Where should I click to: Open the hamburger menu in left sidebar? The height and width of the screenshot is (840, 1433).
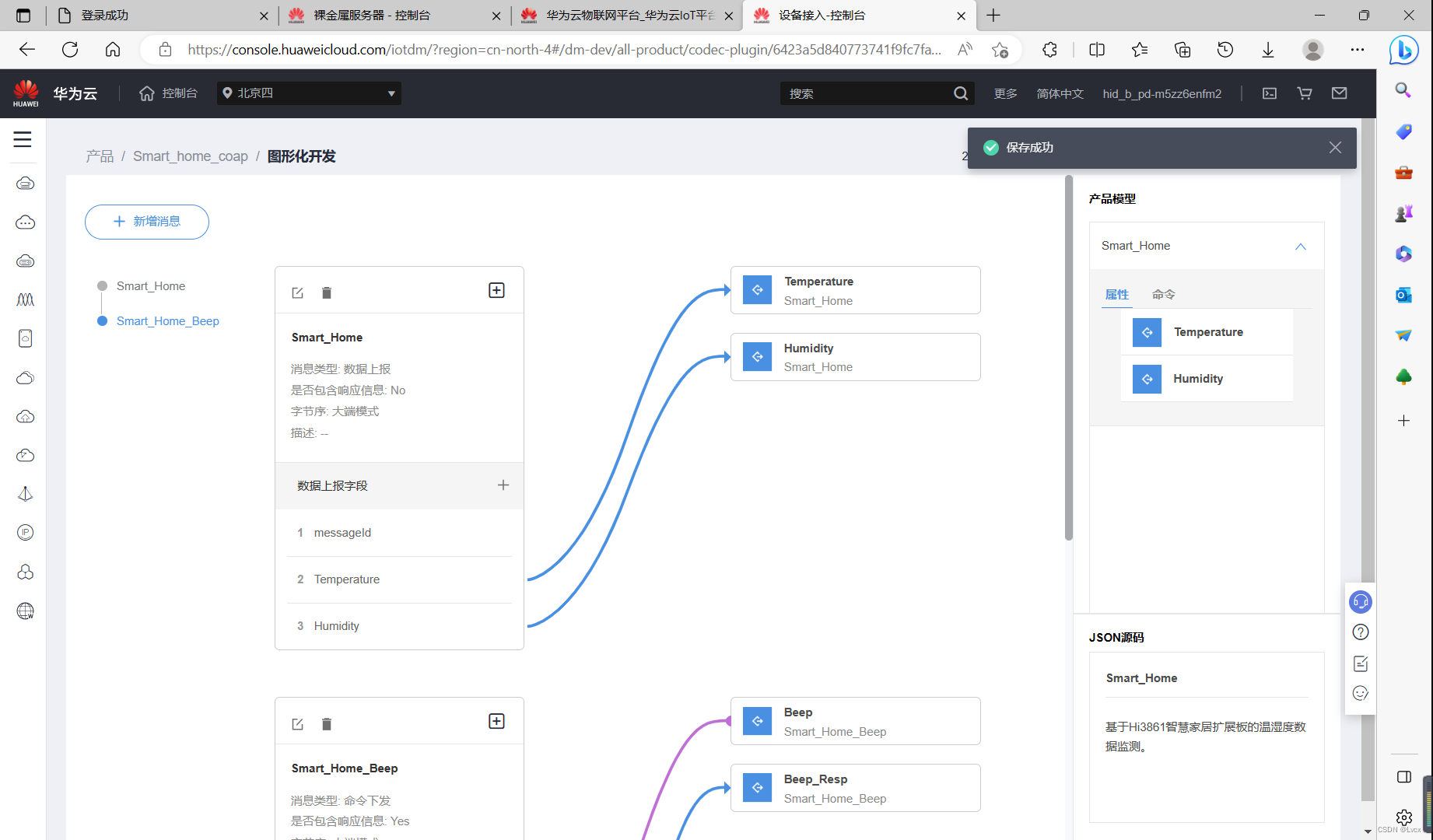(23, 140)
